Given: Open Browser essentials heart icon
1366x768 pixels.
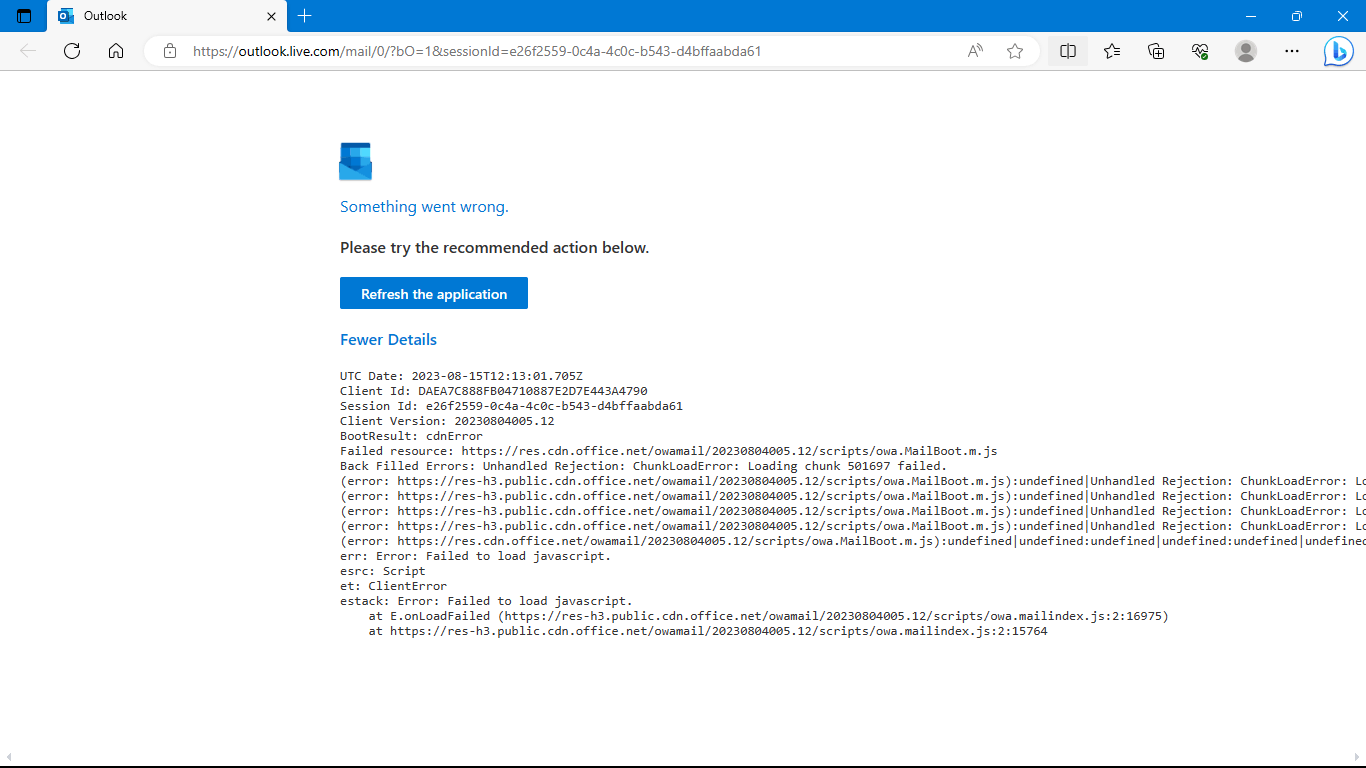Looking at the screenshot, I should tap(1201, 51).
